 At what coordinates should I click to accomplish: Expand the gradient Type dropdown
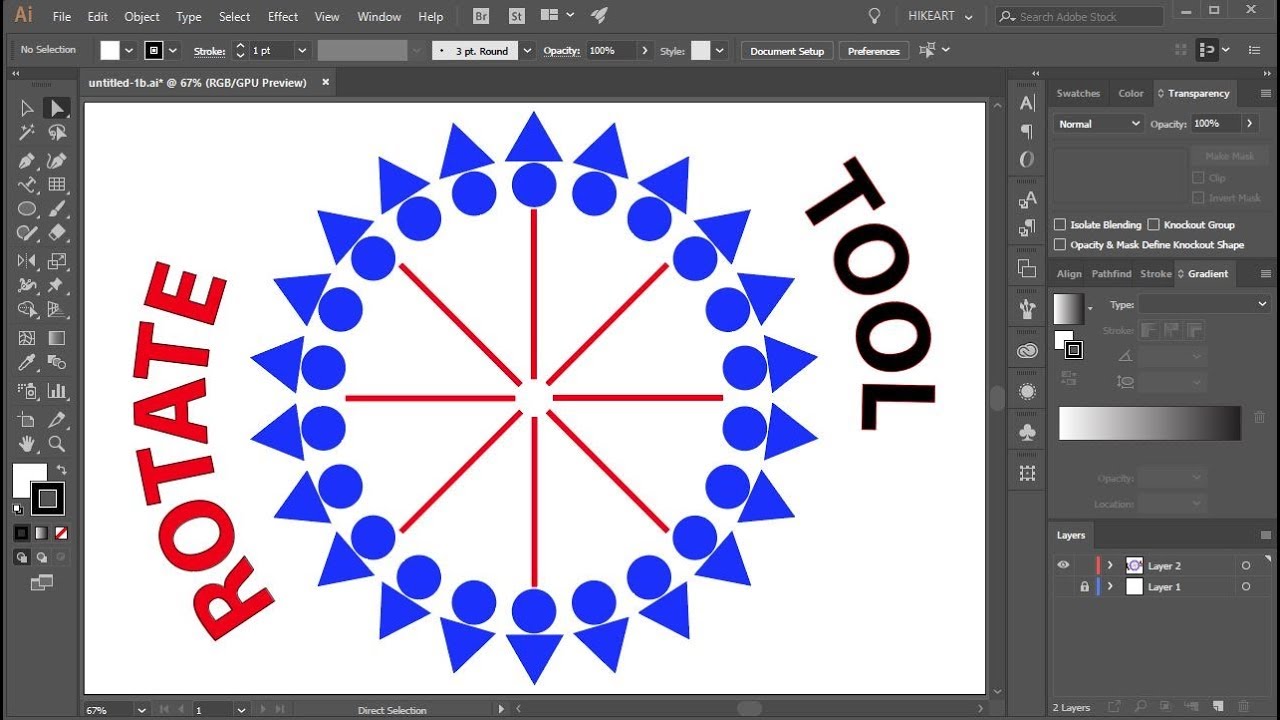coord(1204,304)
